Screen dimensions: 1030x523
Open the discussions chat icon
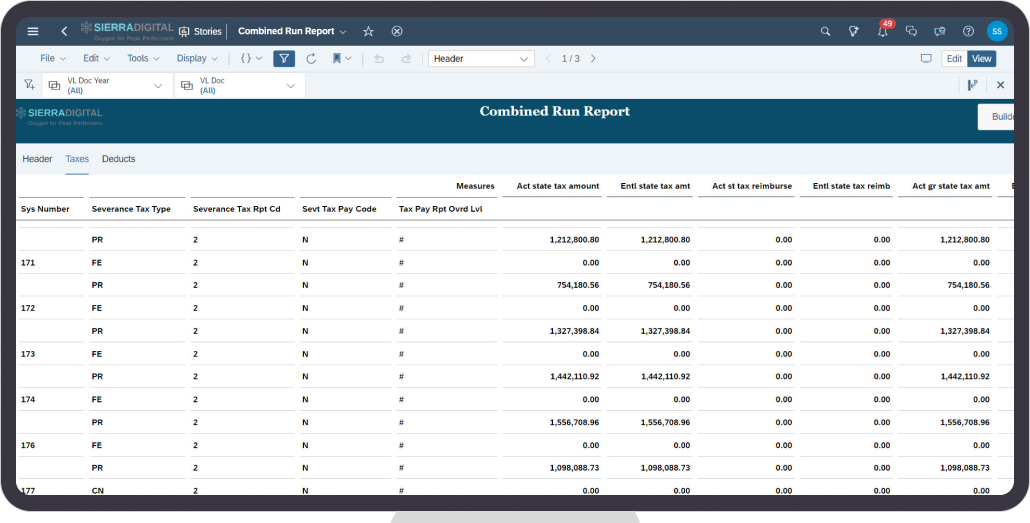[x=911, y=31]
